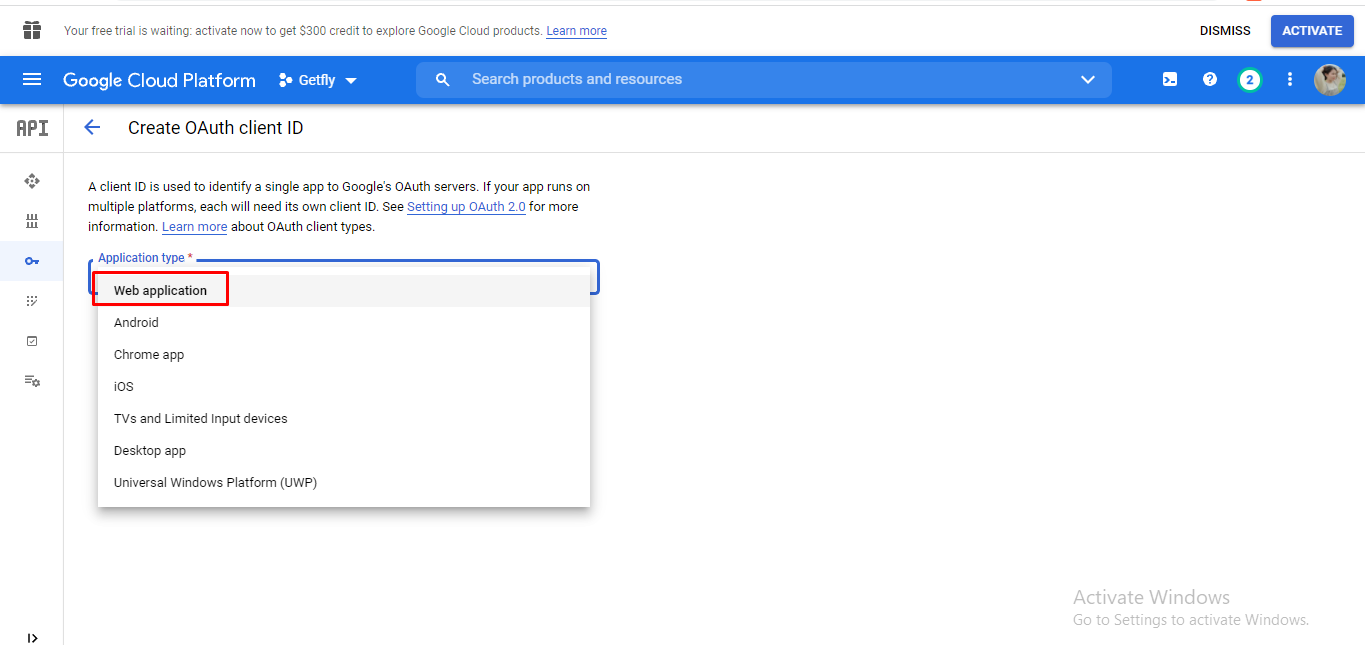Open the Getfly project selector dropdown
This screenshot has width=1365, height=645.
[x=317, y=80]
